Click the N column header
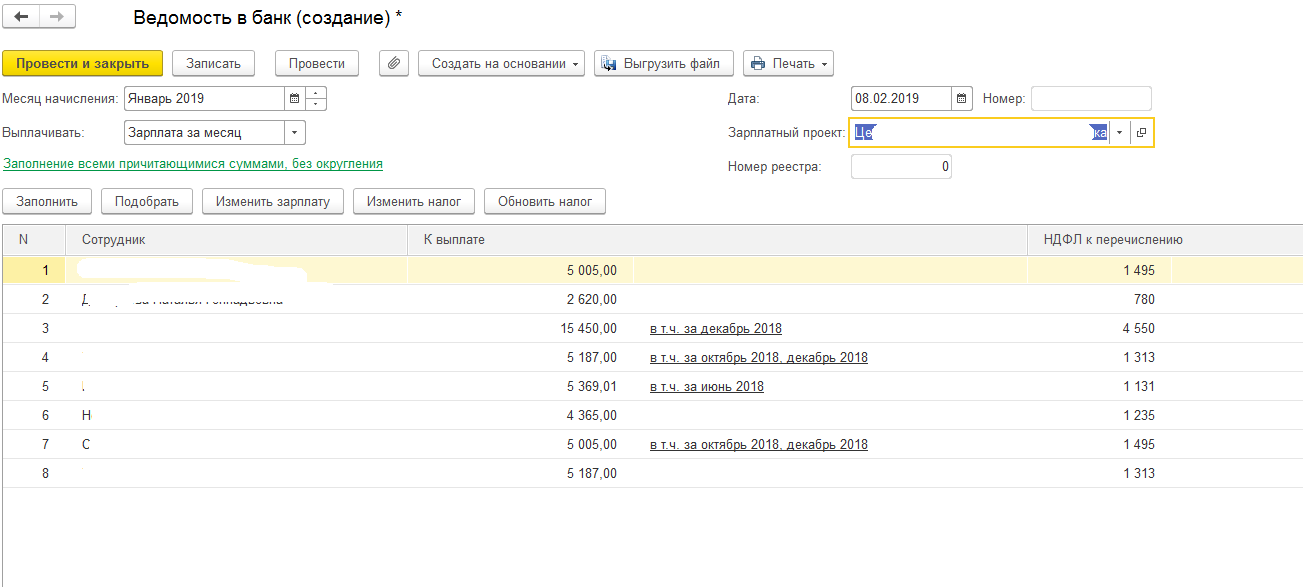The width and height of the screenshot is (1303, 587). [x=34, y=240]
